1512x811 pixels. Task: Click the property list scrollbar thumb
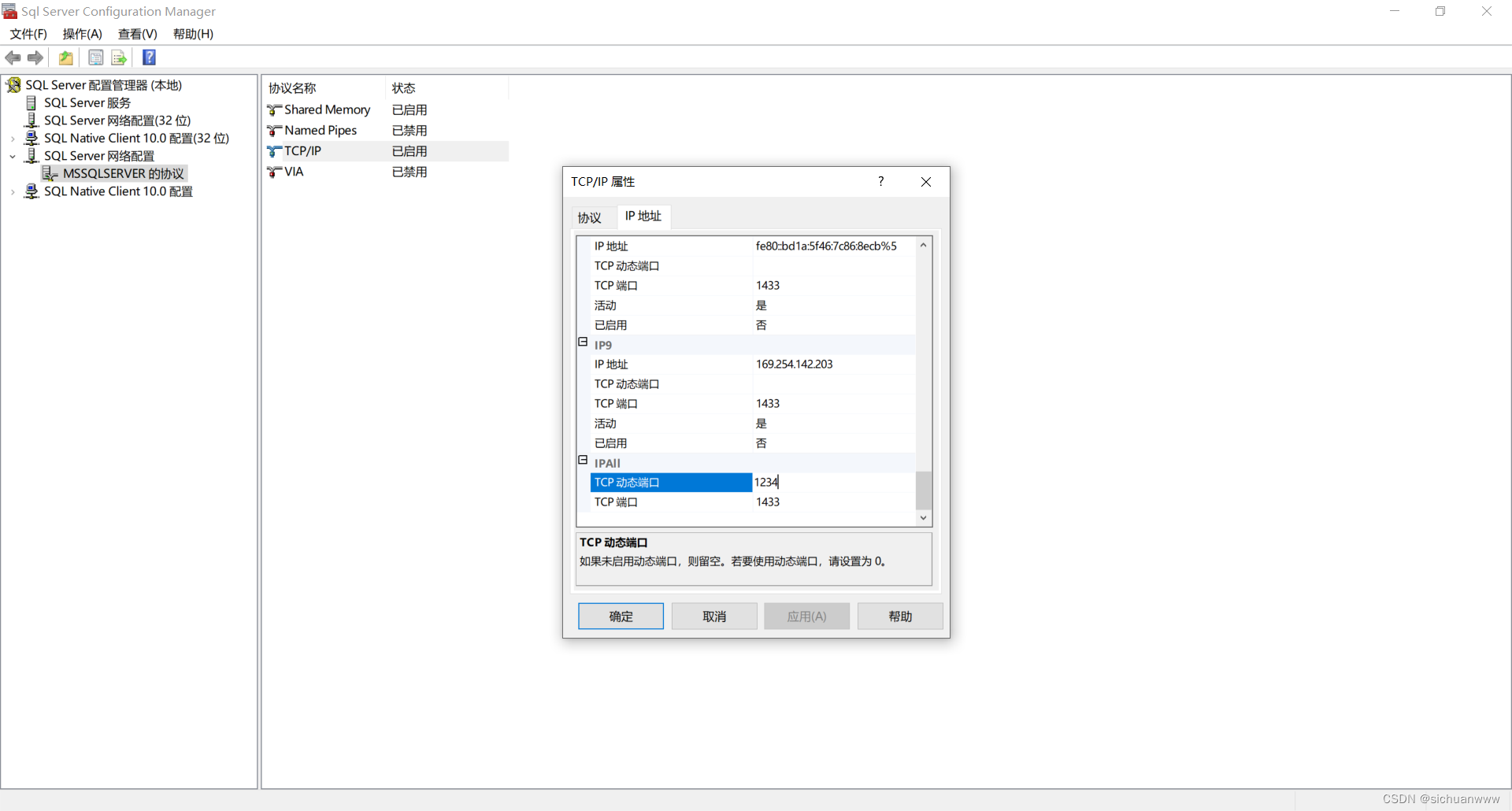[x=924, y=491]
